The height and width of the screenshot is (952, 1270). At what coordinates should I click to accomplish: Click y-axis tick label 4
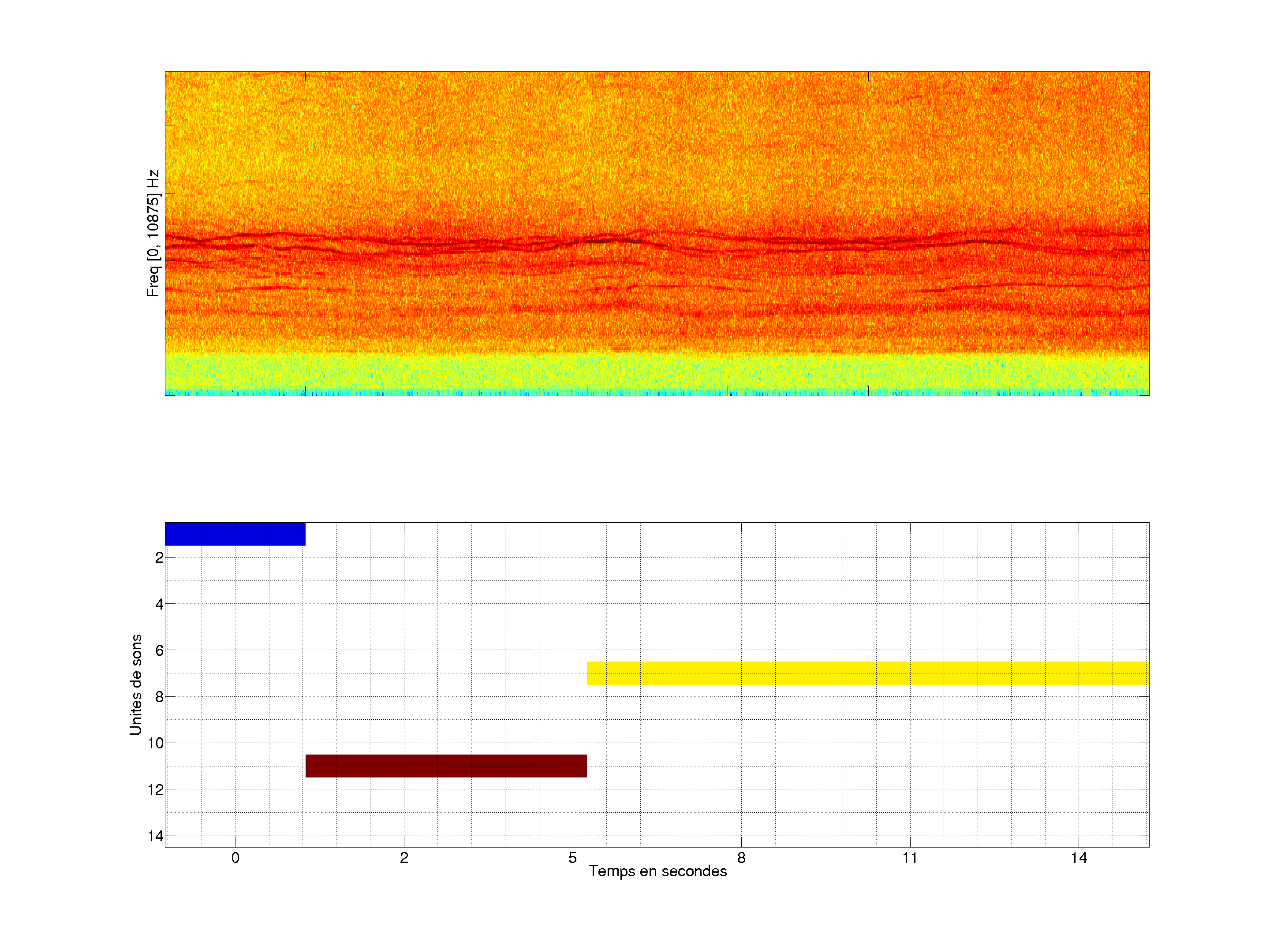click(x=159, y=604)
